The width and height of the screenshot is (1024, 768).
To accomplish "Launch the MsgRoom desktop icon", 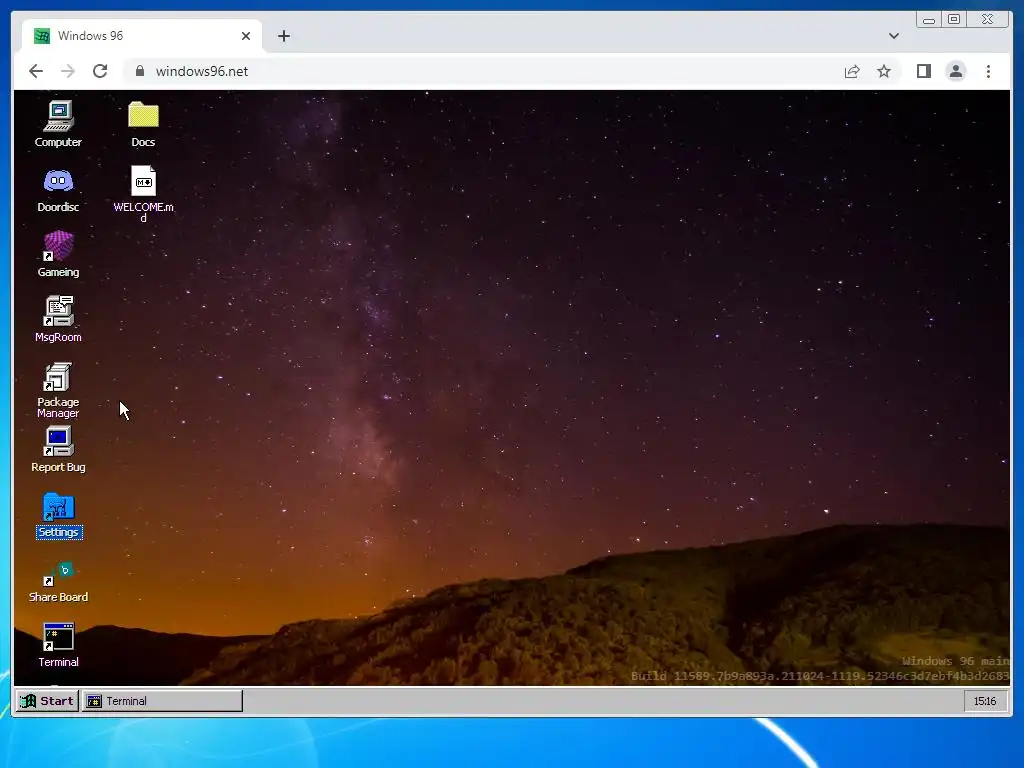I will click(x=58, y=319).
